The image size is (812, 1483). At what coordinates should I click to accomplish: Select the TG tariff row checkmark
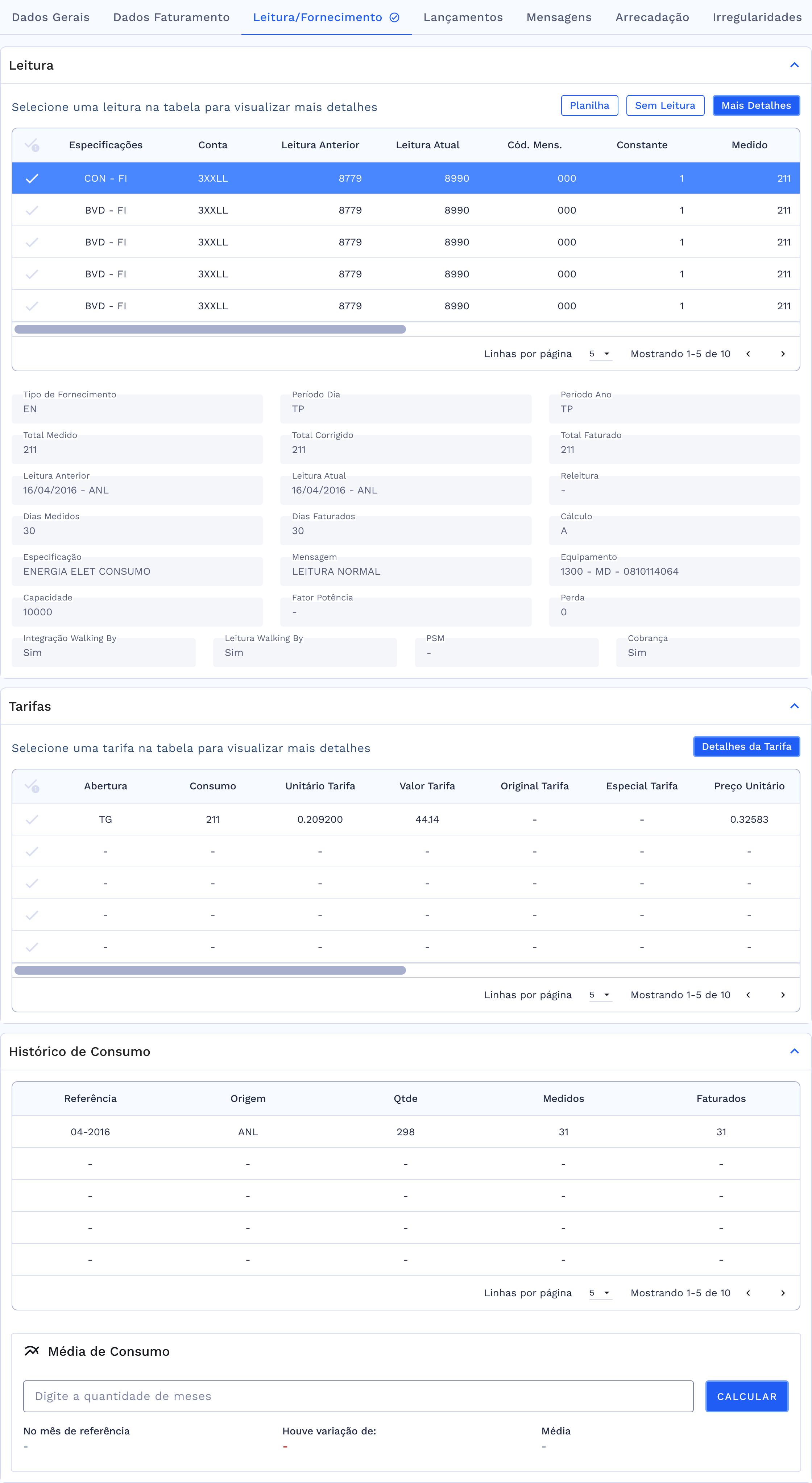tap(32, 819)
